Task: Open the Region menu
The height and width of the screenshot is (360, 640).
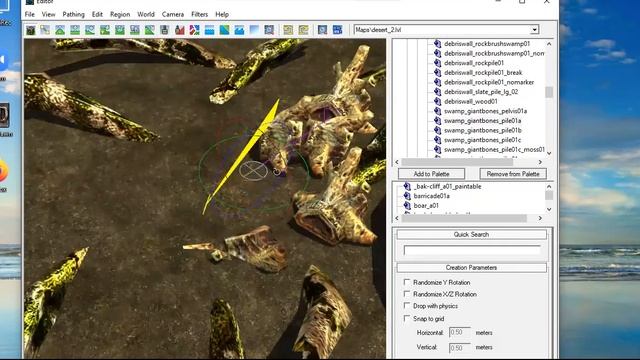Action: click(x=120, y=14)
